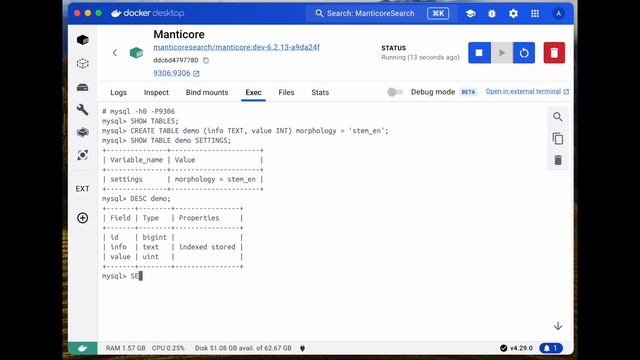Add extensions plus icon in sidebar
This screenshot has height=360, width=640.
[x=82, y=218]
